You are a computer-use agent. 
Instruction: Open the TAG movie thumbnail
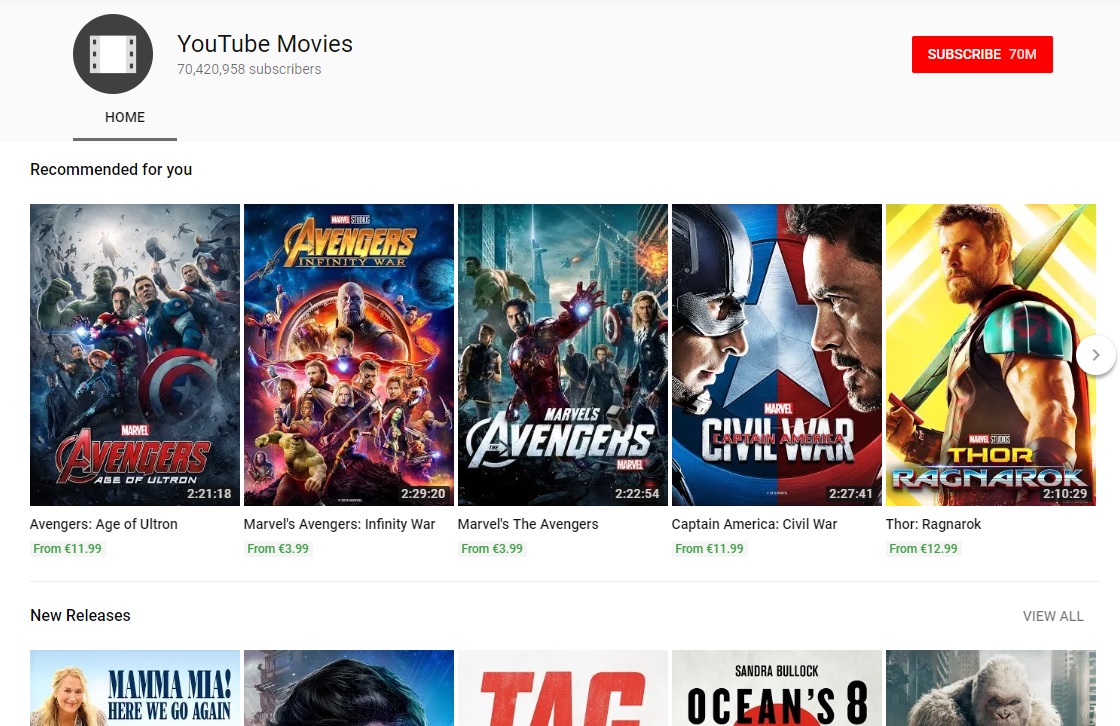point(562,688)
